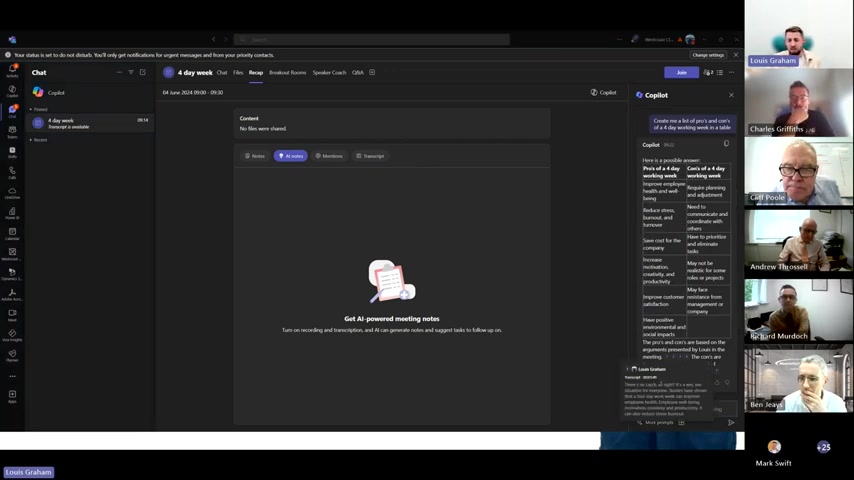Open the Activity feed in the sidebar
Image resolution: width=854 pixels, height=480 pixels.
coord(12,71)
